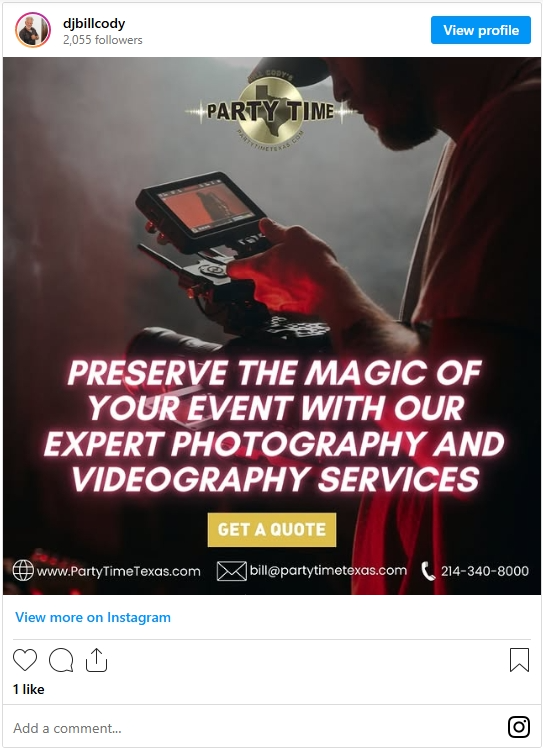
Task: Click the 1 like count
Action: pos(29,689)
